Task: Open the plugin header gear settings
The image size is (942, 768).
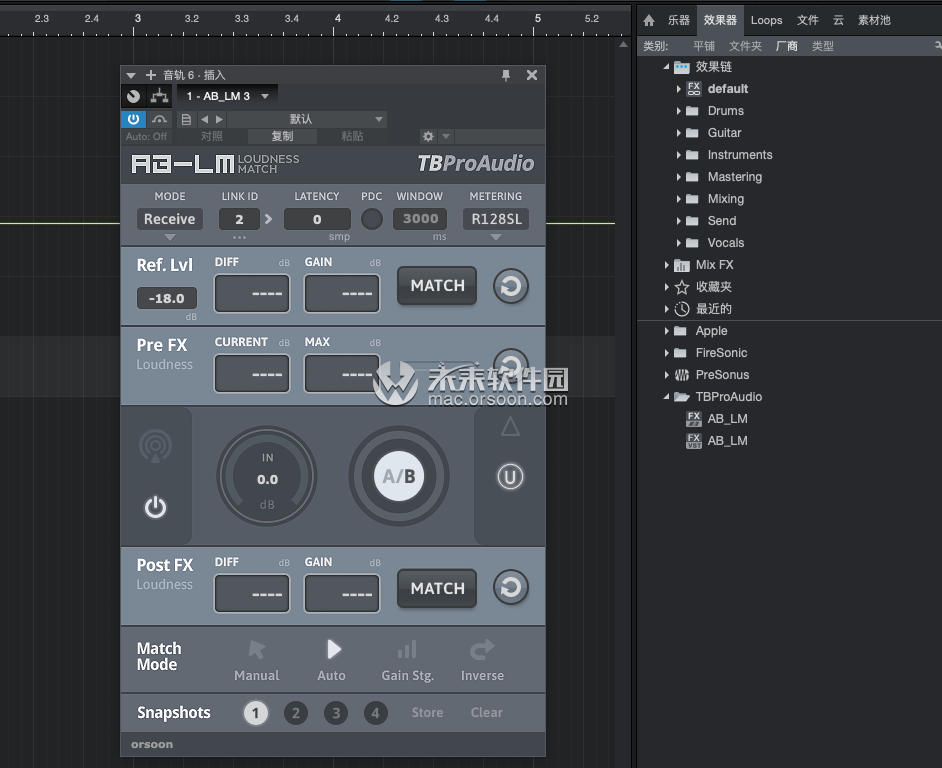Action: (x=428, y=136)
